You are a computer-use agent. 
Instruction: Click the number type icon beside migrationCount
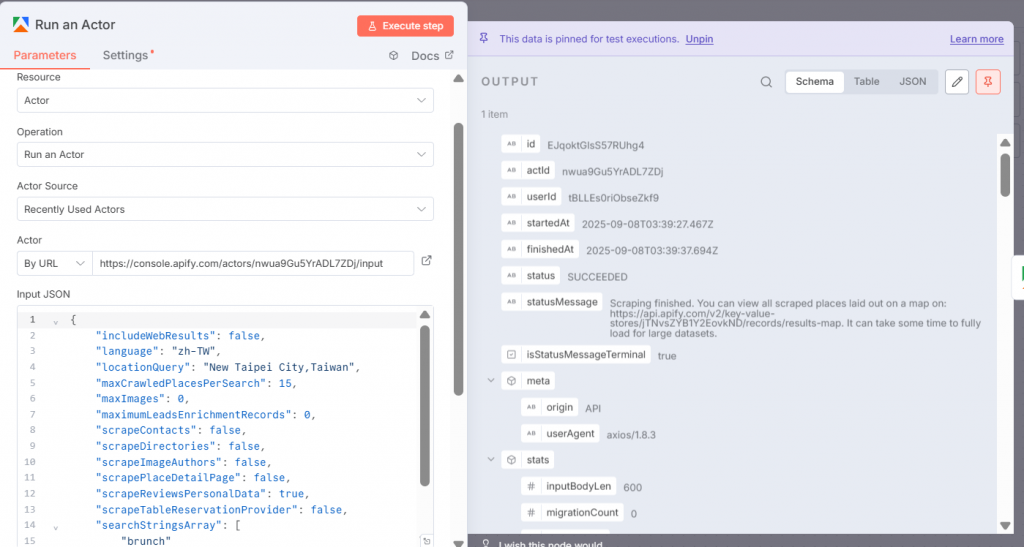(531, 512)
